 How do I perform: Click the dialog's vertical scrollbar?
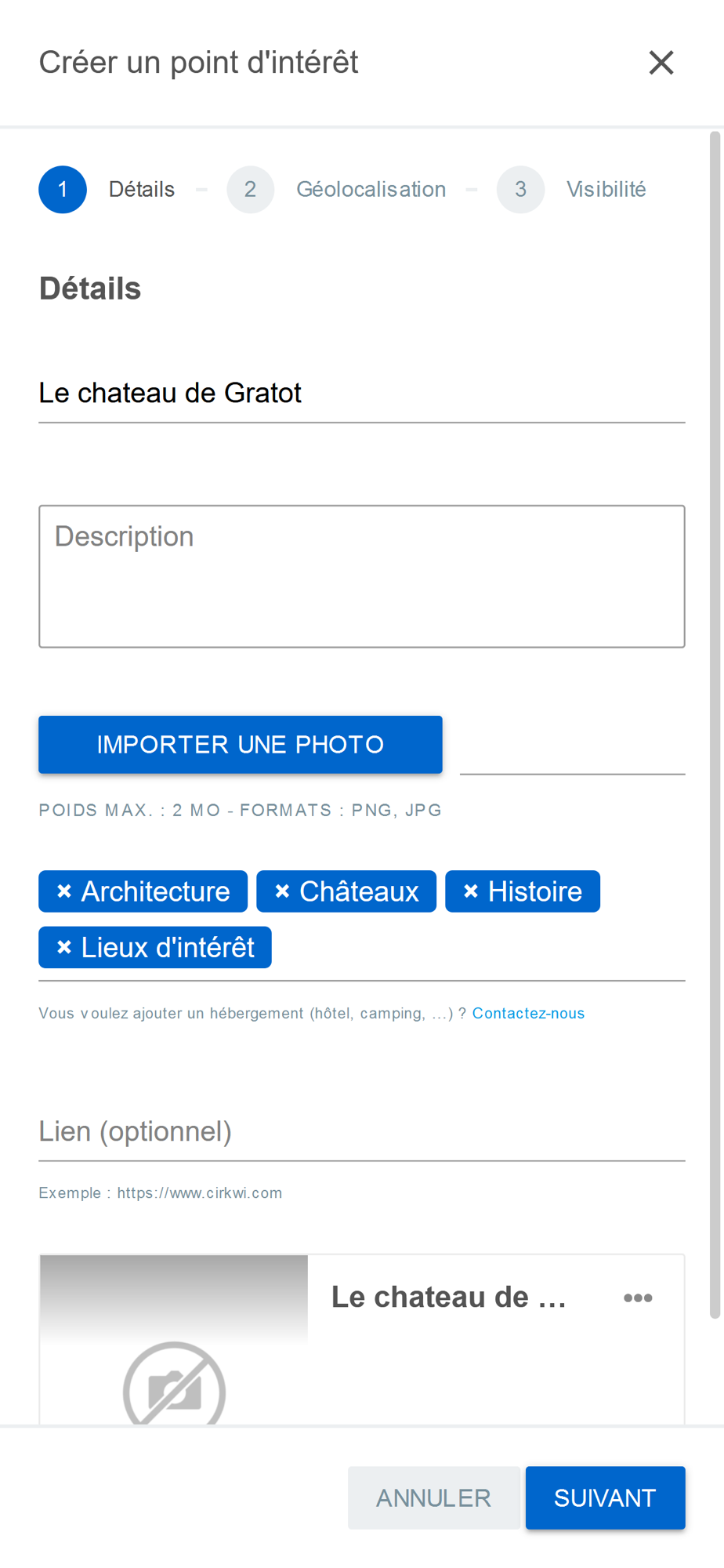coord(715,725)
